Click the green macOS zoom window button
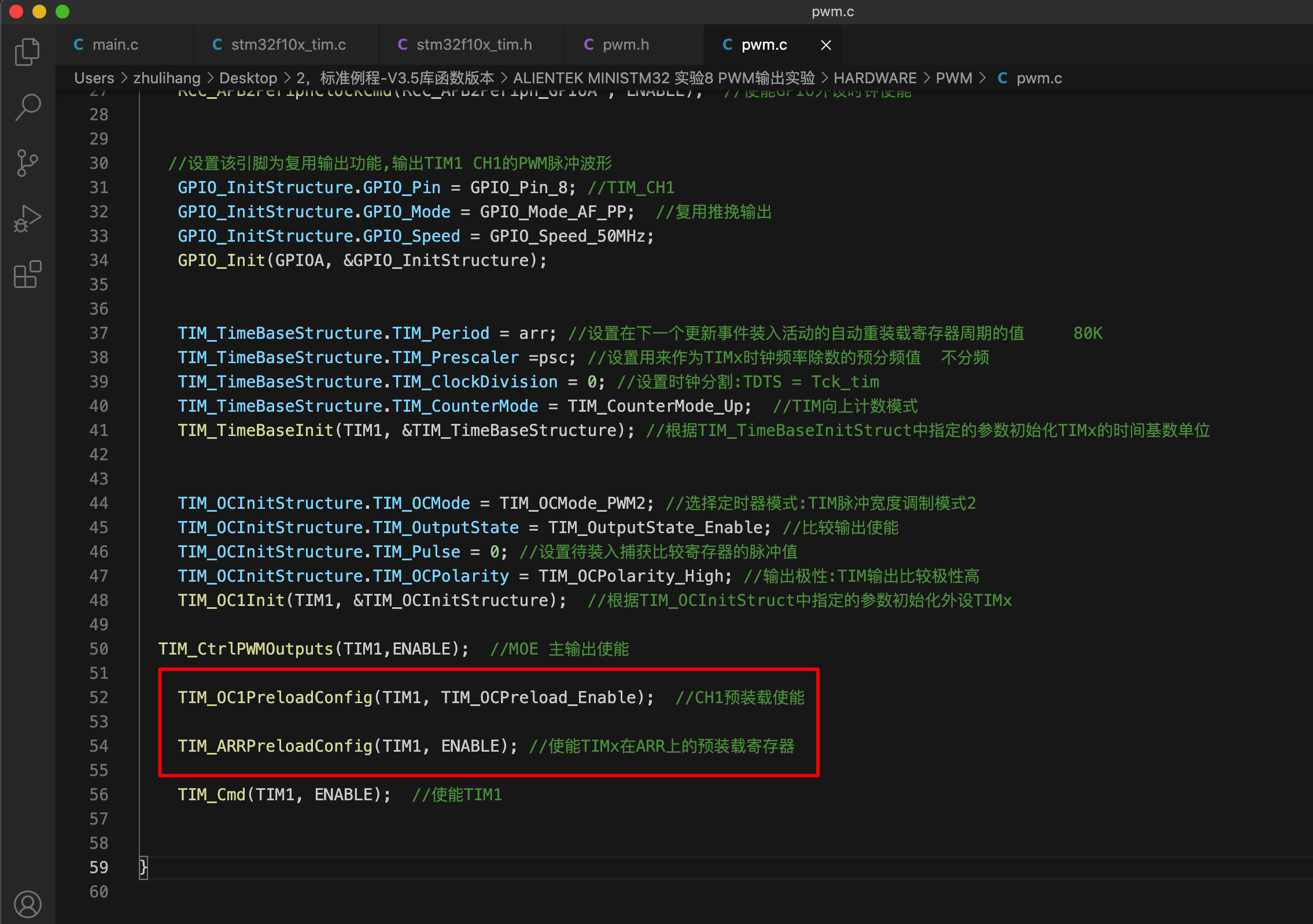The image size is (1313, 924). click(62, 12)
